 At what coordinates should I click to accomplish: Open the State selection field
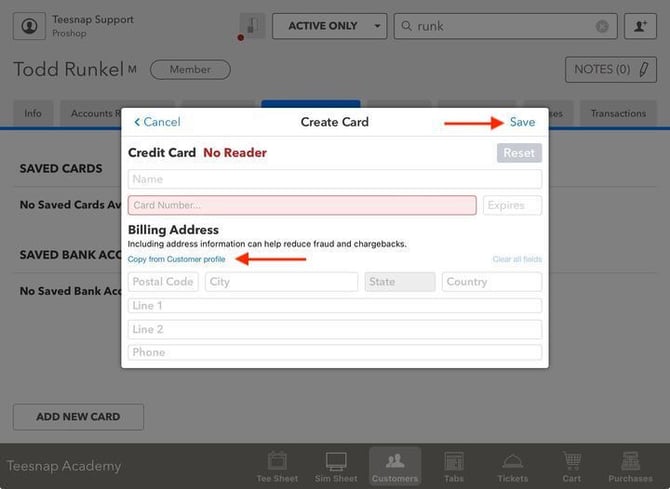pos(400,282)
